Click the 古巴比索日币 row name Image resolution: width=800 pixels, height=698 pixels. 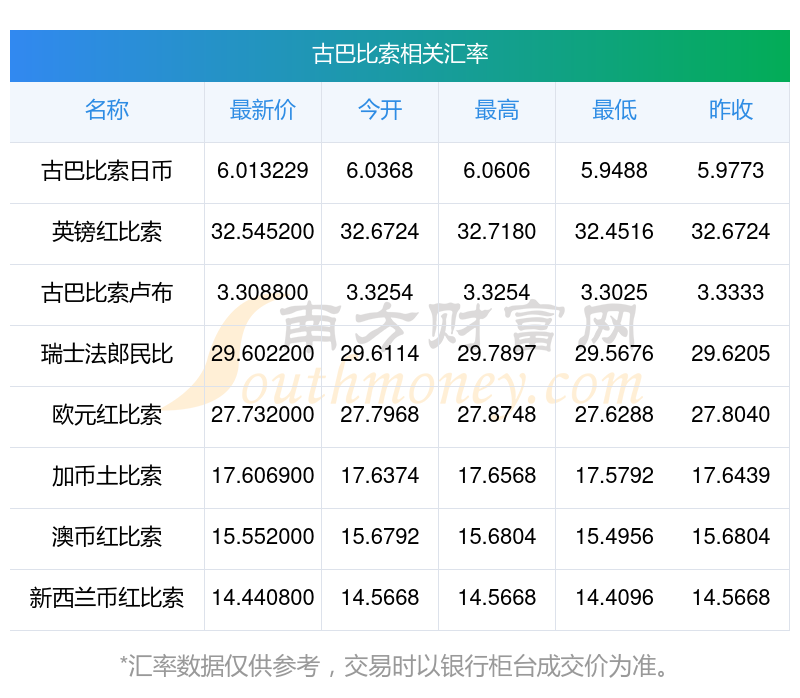coord(107,171)
